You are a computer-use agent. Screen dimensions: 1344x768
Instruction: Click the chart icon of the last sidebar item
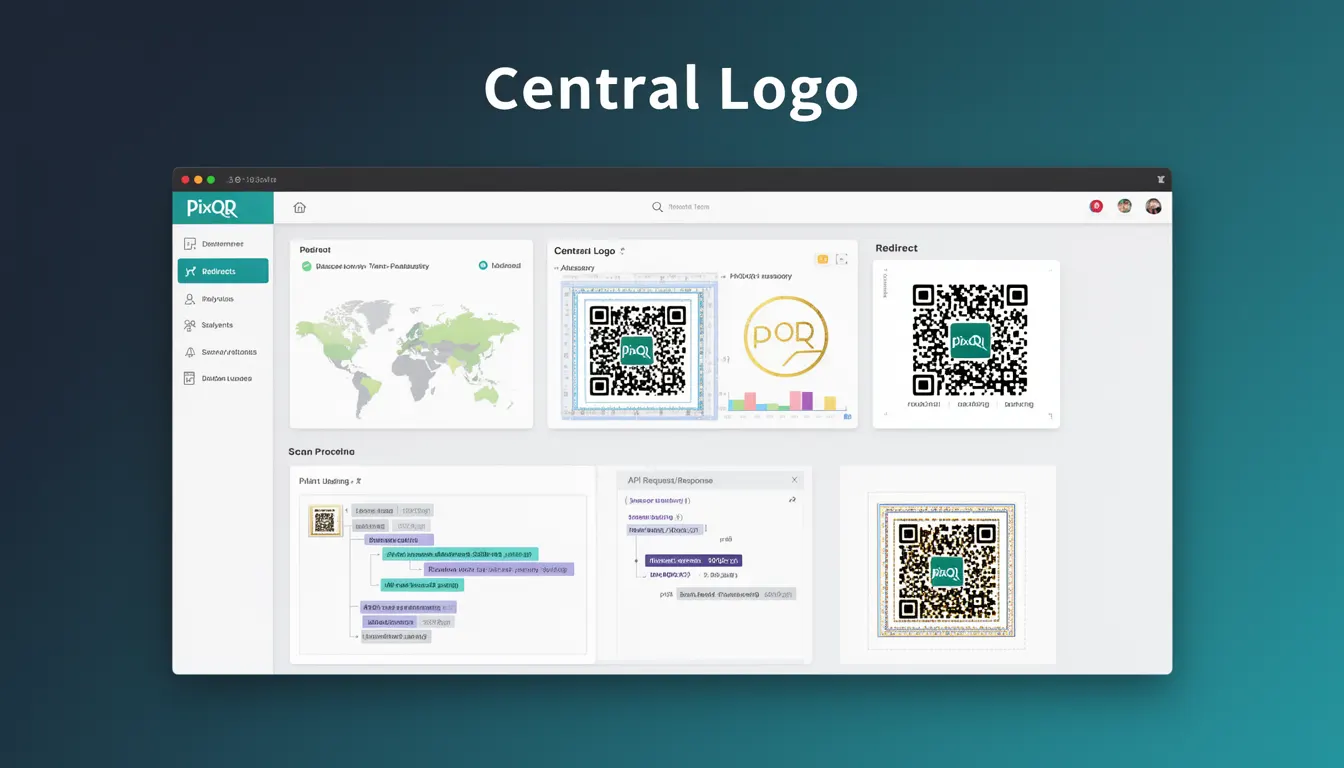point(190,378)
